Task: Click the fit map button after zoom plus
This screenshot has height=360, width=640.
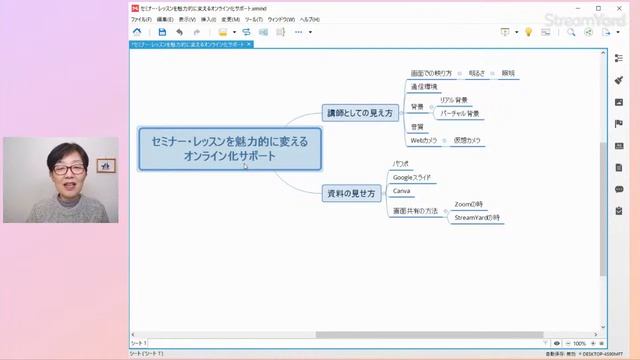Action: point(601,344)
